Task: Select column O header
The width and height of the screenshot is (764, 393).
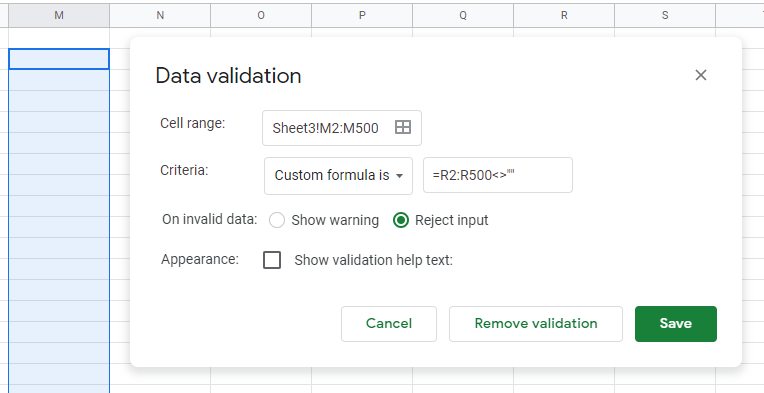Action: [x=261, y=16]
